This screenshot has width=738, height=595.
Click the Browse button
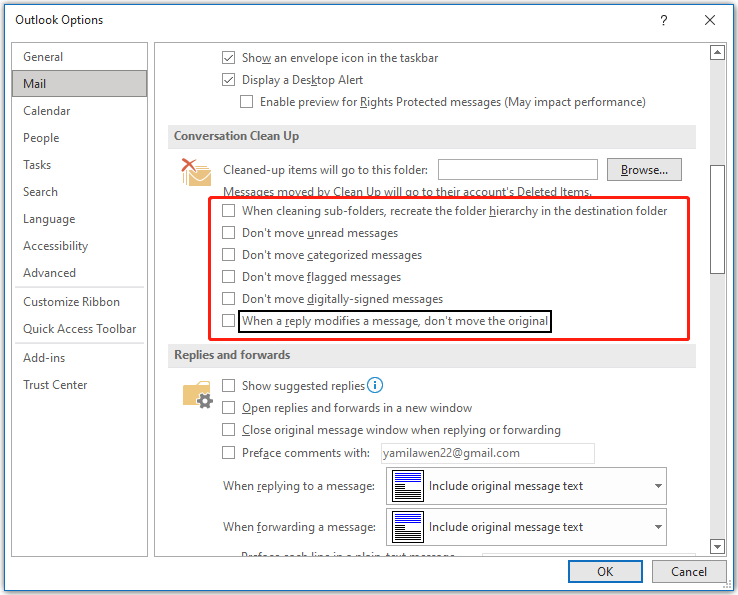[644, 170]
